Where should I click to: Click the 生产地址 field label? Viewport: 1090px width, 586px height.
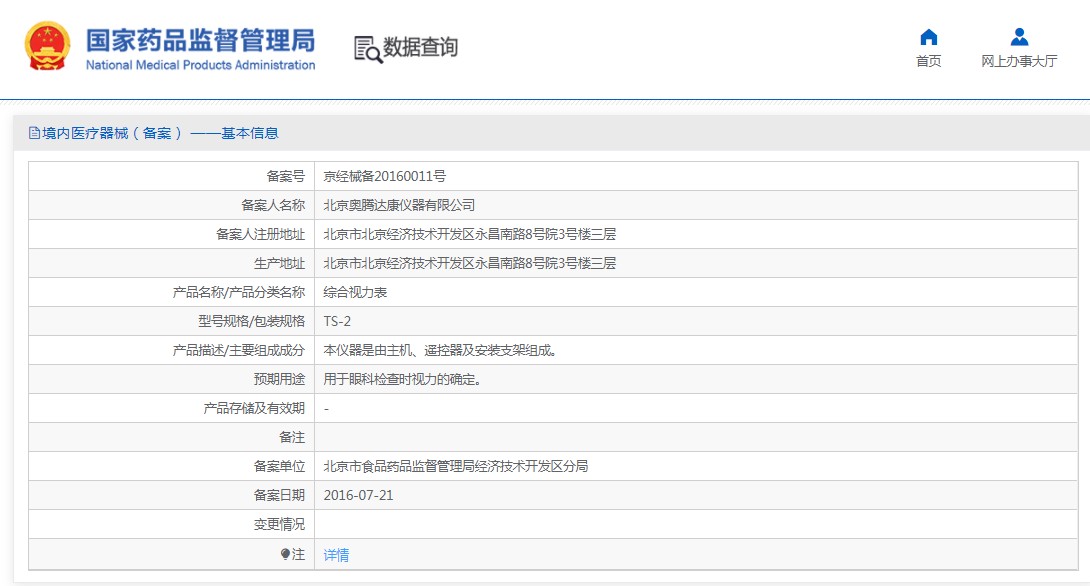point(279,263)
